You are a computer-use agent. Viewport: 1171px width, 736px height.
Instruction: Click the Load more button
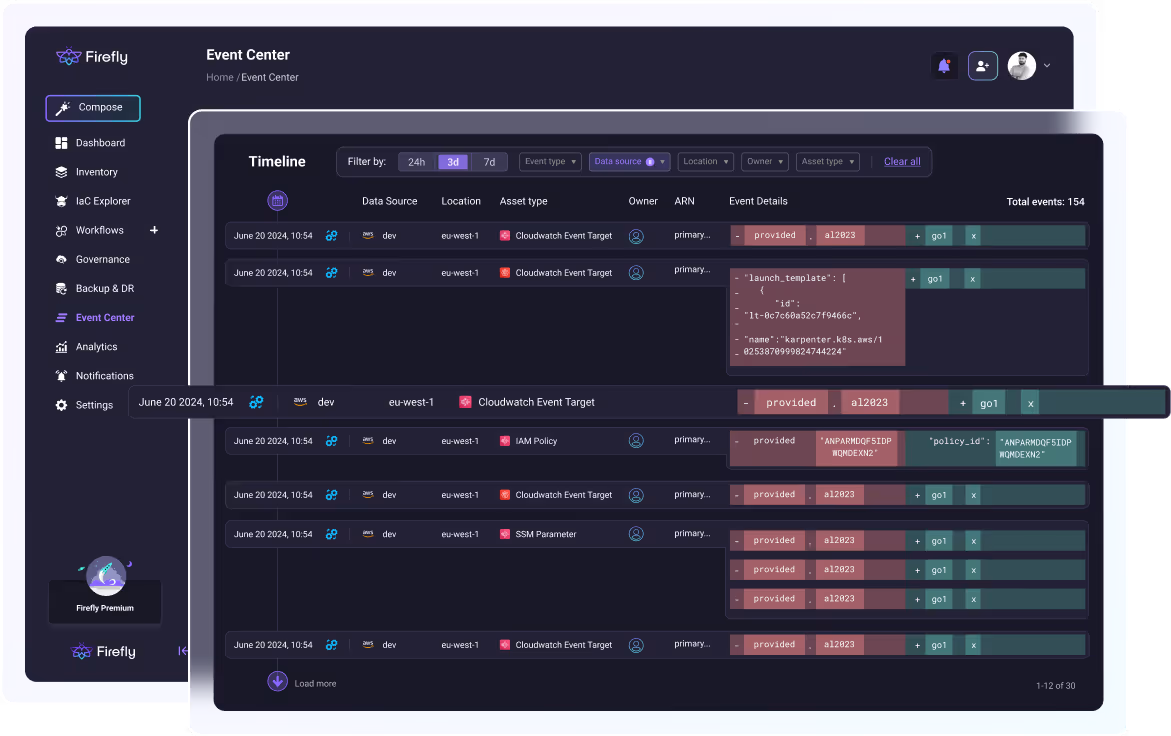point(302,682)
